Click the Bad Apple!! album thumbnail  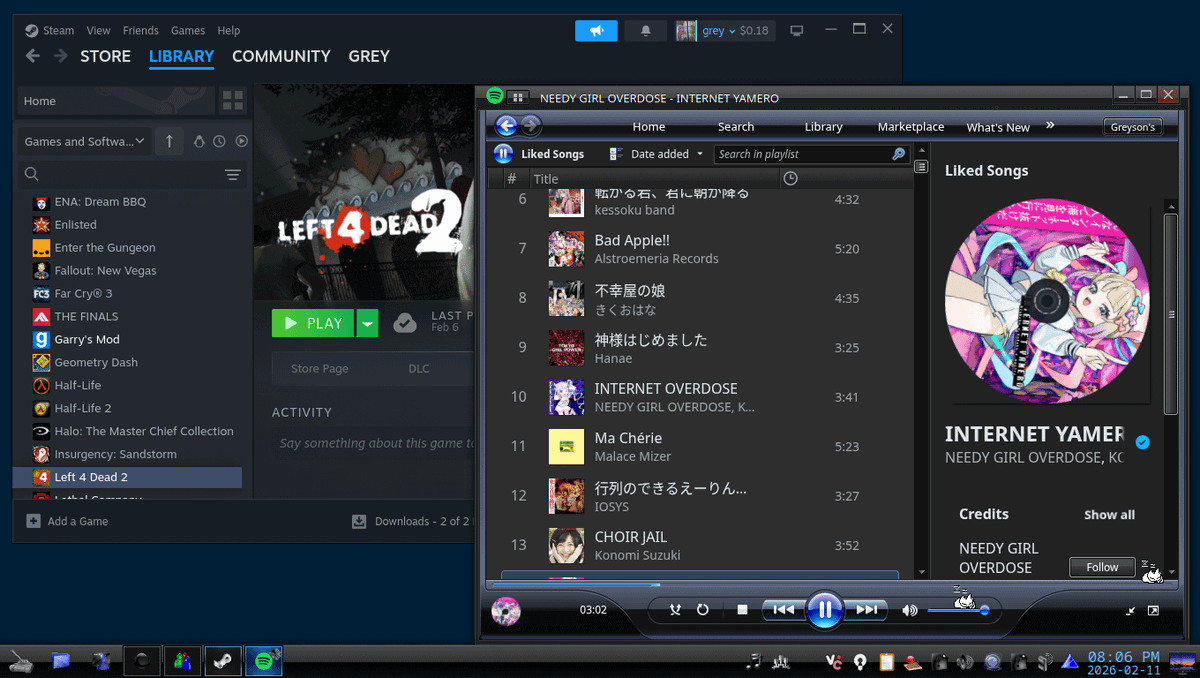566,248
